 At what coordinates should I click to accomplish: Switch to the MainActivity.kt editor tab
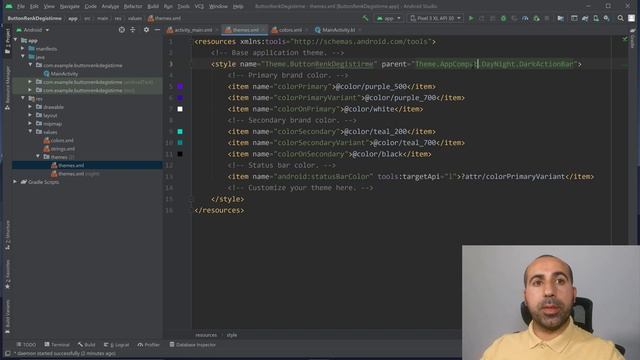pos(338,30)
